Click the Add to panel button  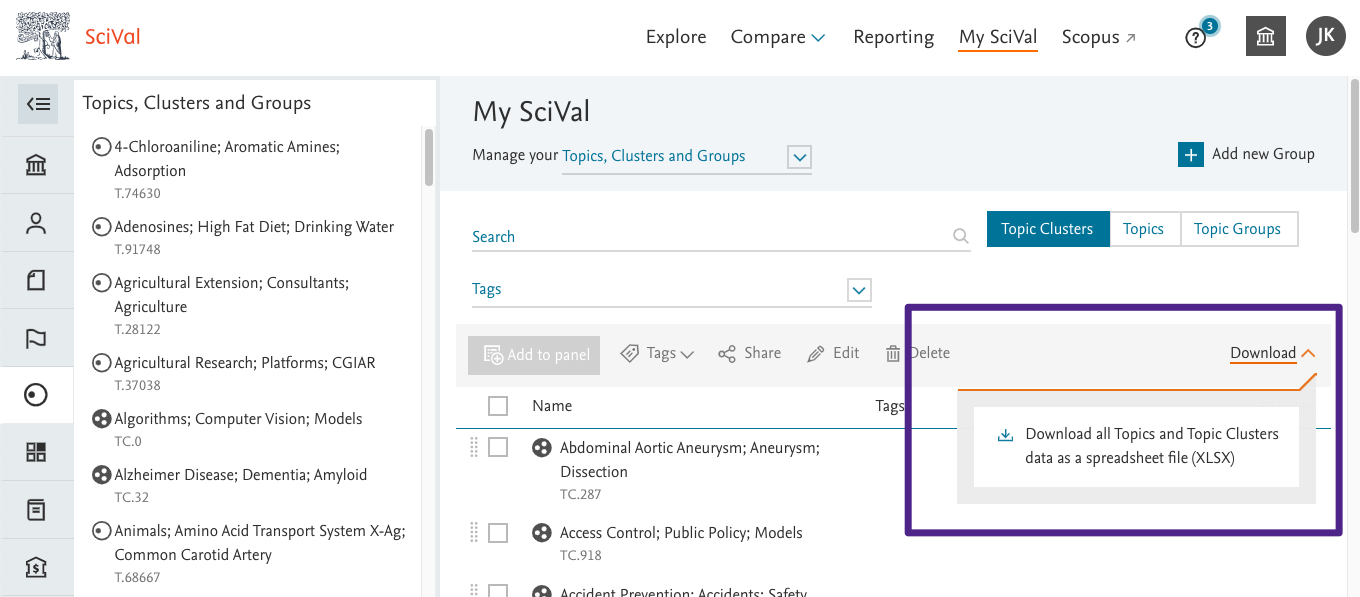click(x=534, y=354)
